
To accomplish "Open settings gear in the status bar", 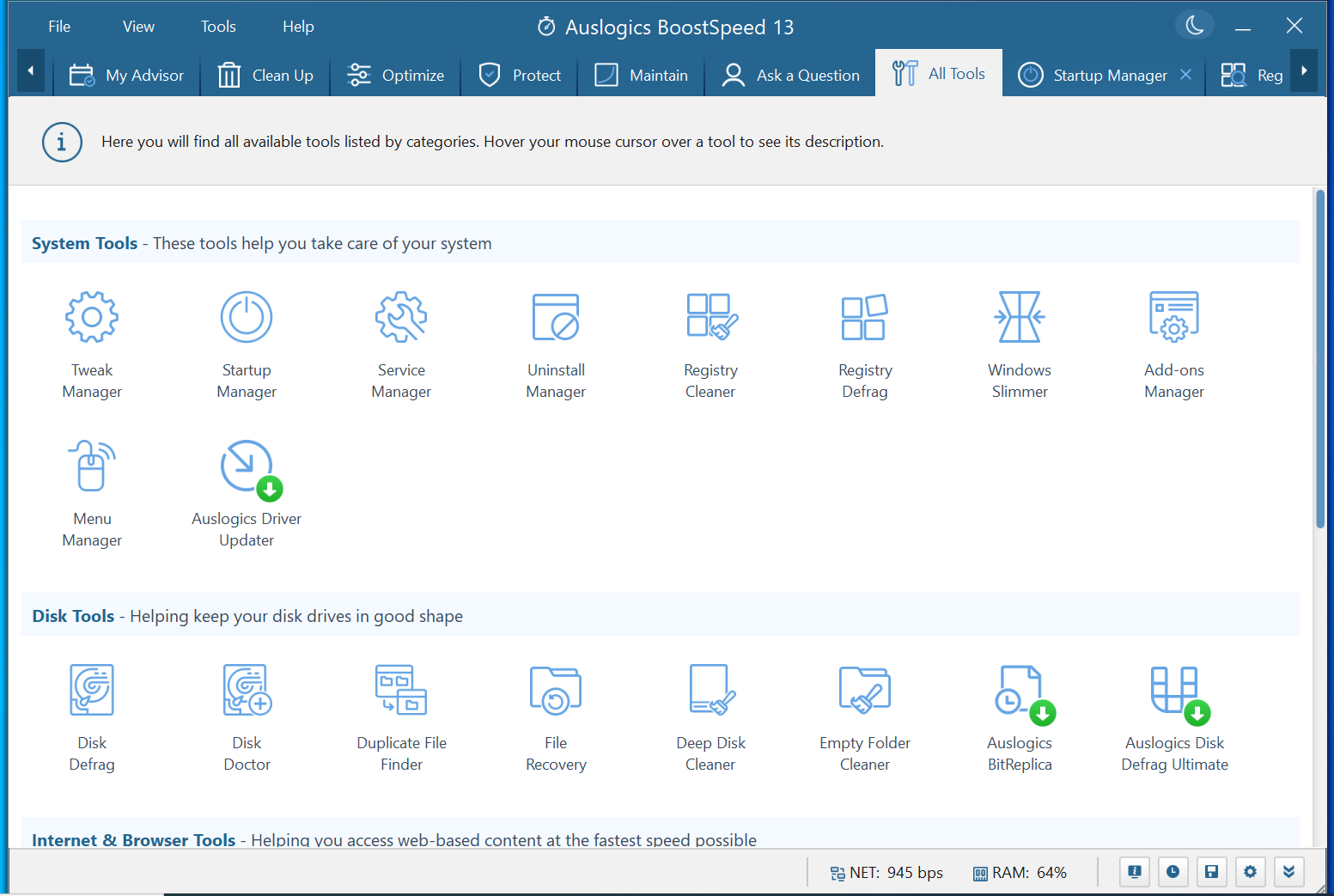I will coord(1250,872).
